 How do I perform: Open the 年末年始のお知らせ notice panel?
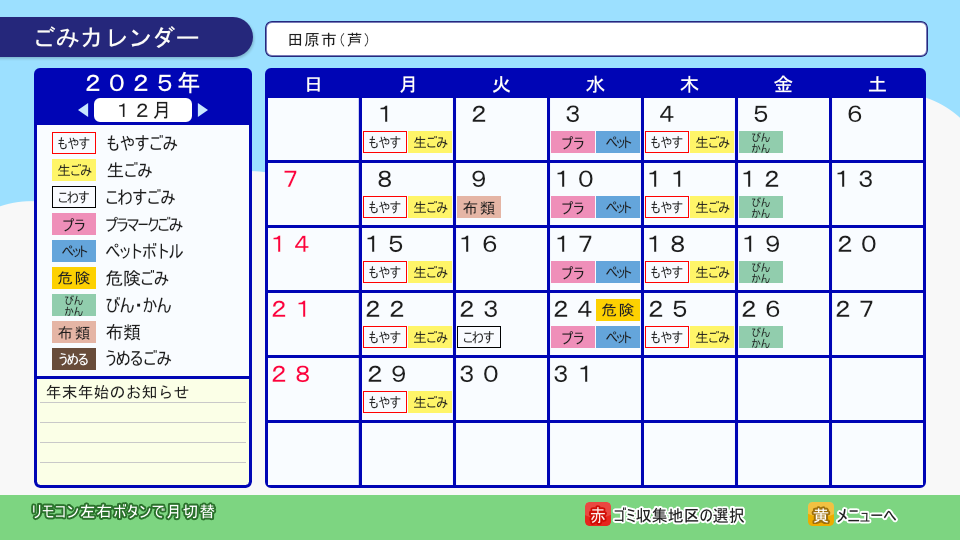[143, 431]
